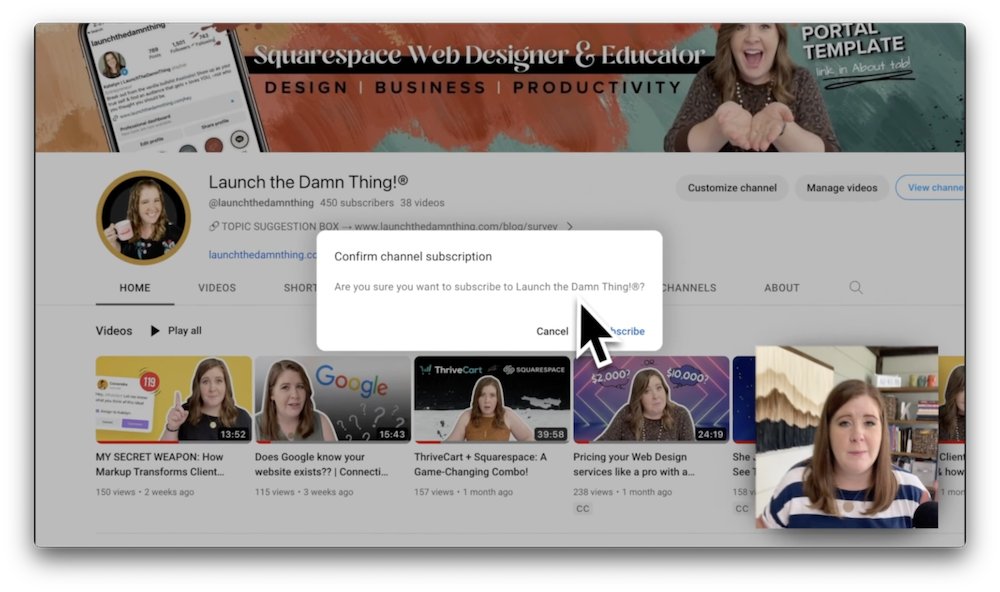The height and width of the screenshot is (592, 1000).
Task: Open the CHANNELS tab
Action: tap(689, 288)
